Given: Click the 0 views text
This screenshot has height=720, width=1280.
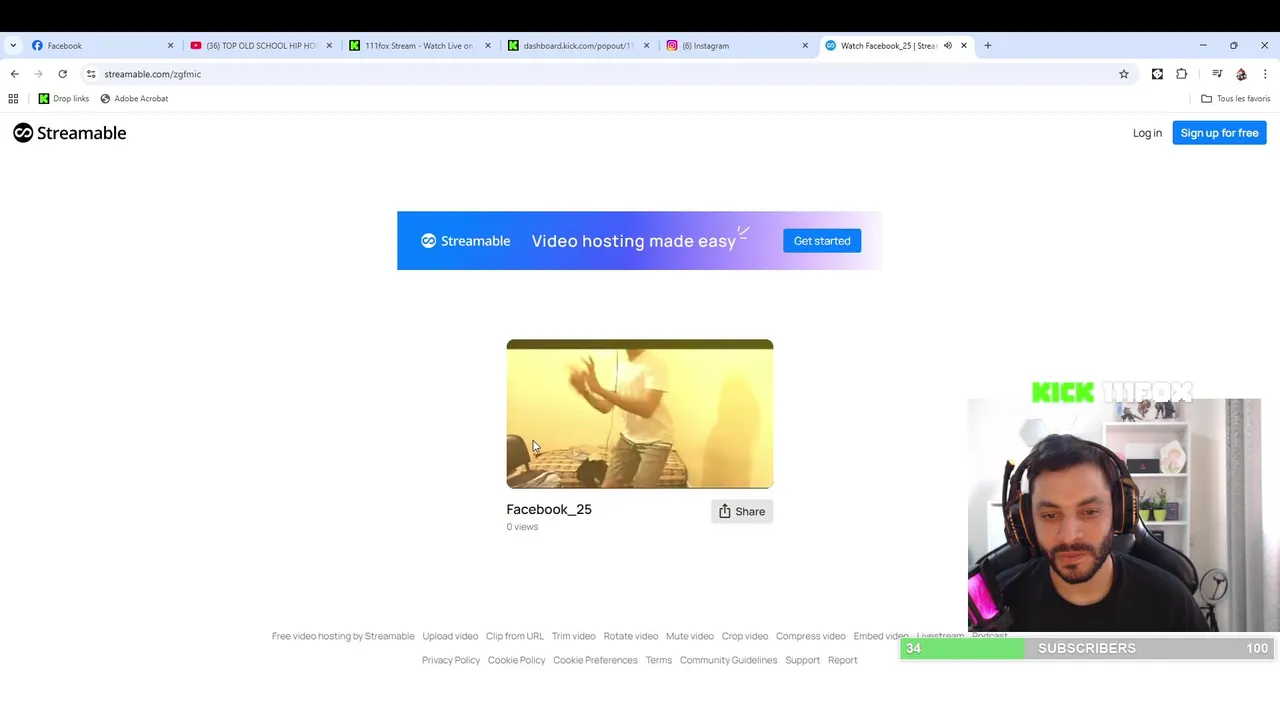Looking at the screenshot, I should [x=522, y=527].
